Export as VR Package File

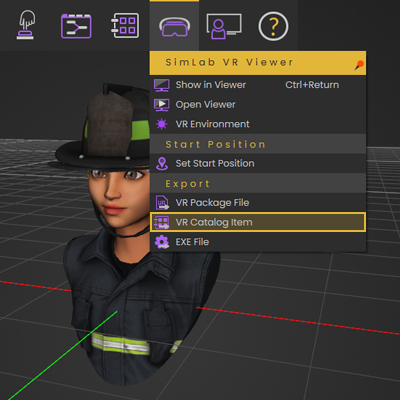coord(258,203)
